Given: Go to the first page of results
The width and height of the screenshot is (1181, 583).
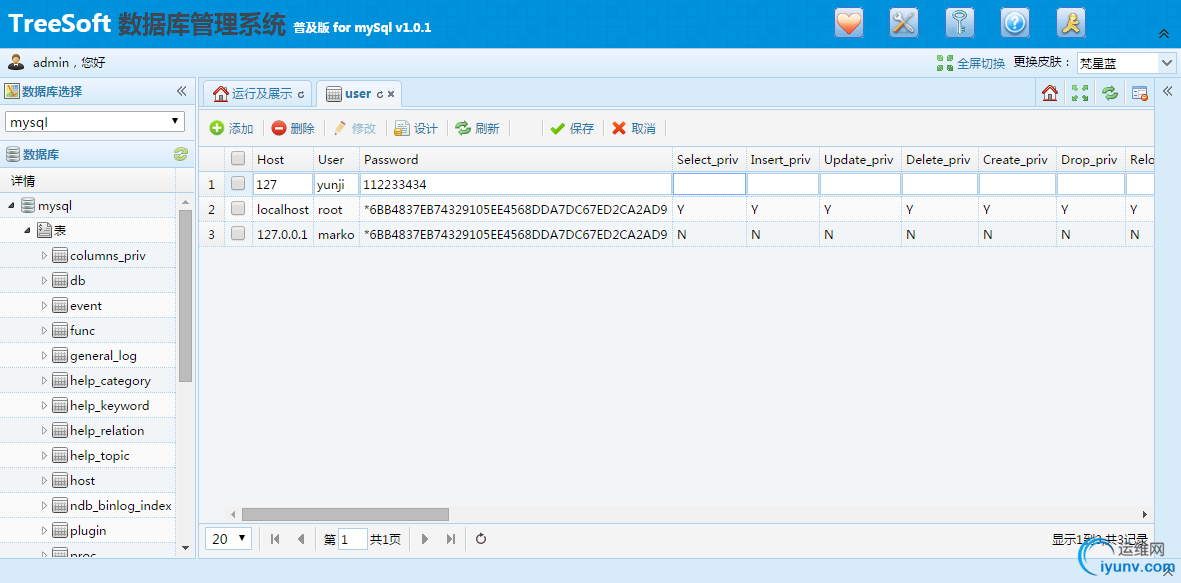Looking at the screenshot, I should click(x=275, y=539).
